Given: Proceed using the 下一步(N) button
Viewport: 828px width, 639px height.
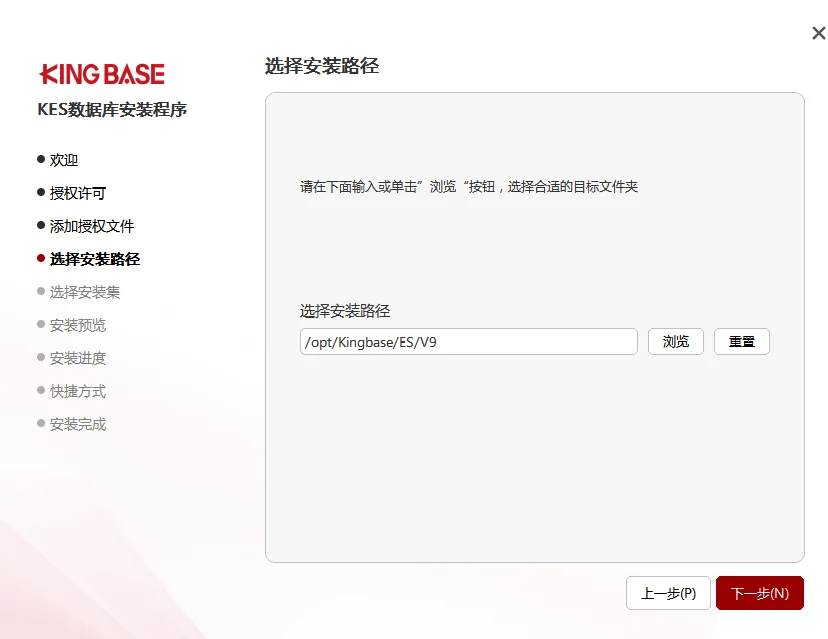Looking at the screenshot, I should (759, 593).
